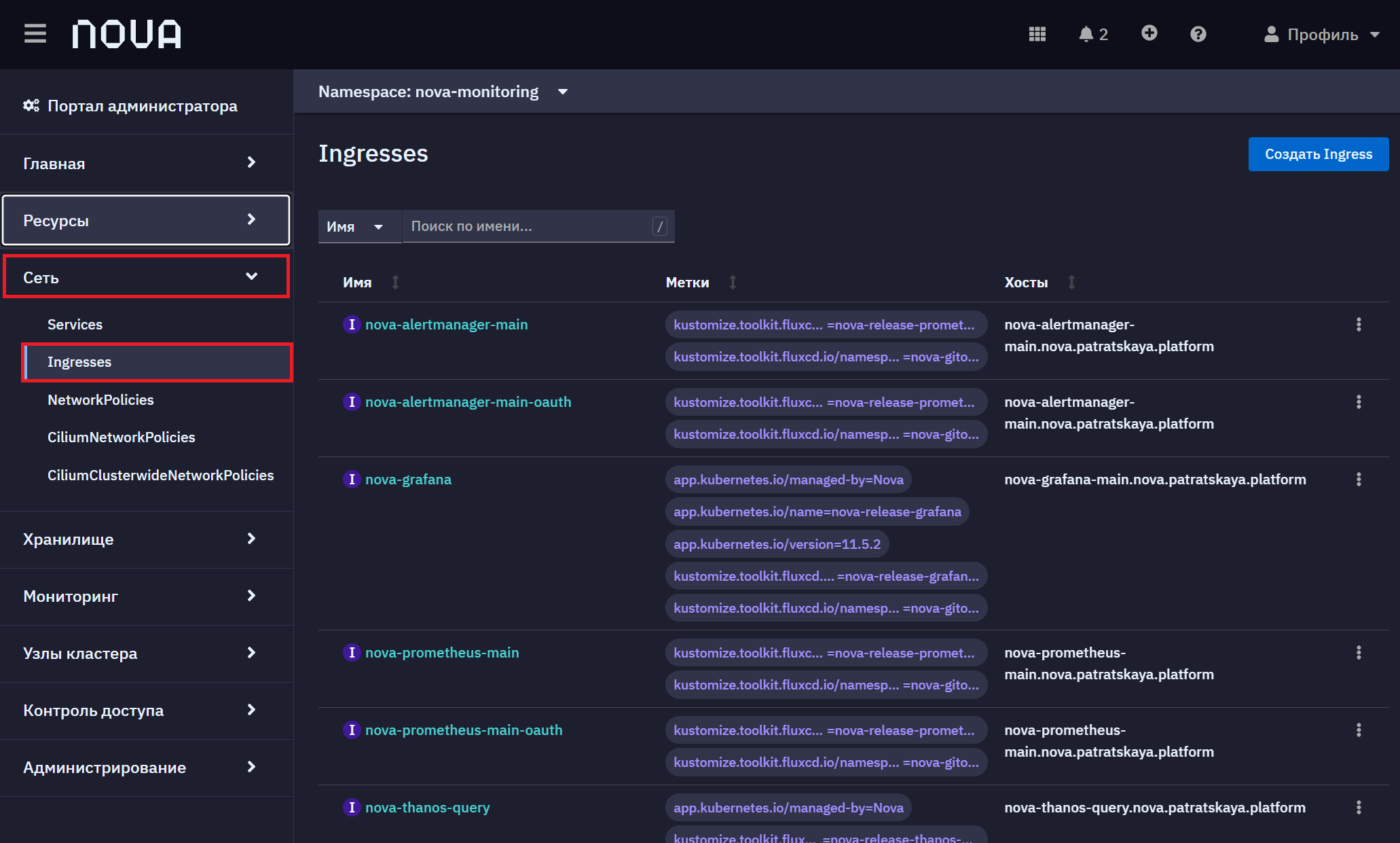Viewport: 1400px width, 843px height.
Task: Click the admin portal gears icon
Action: click(x=31, y=105)
